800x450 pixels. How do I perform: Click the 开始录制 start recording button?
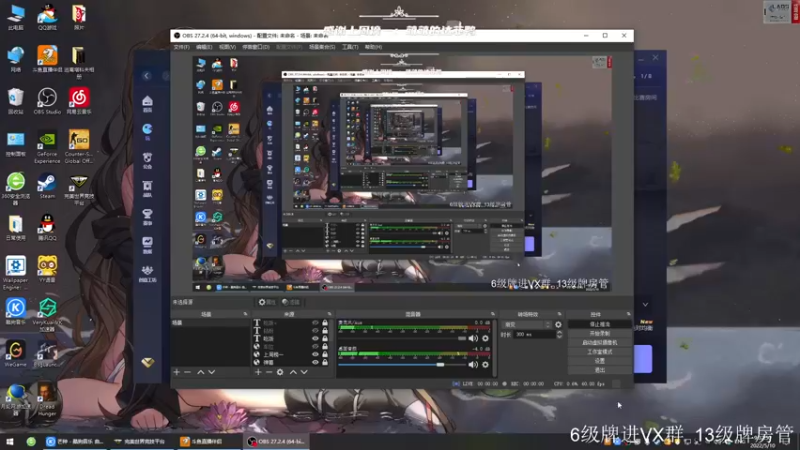[x=599, y=334]
